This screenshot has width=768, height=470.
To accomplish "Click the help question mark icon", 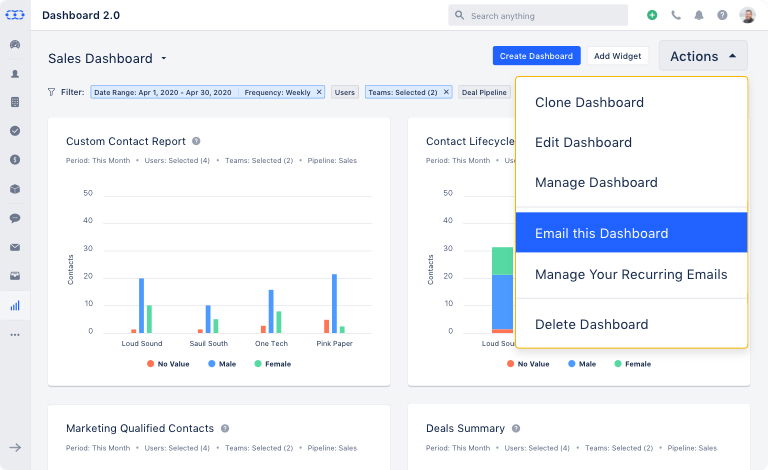I will 722,15.
